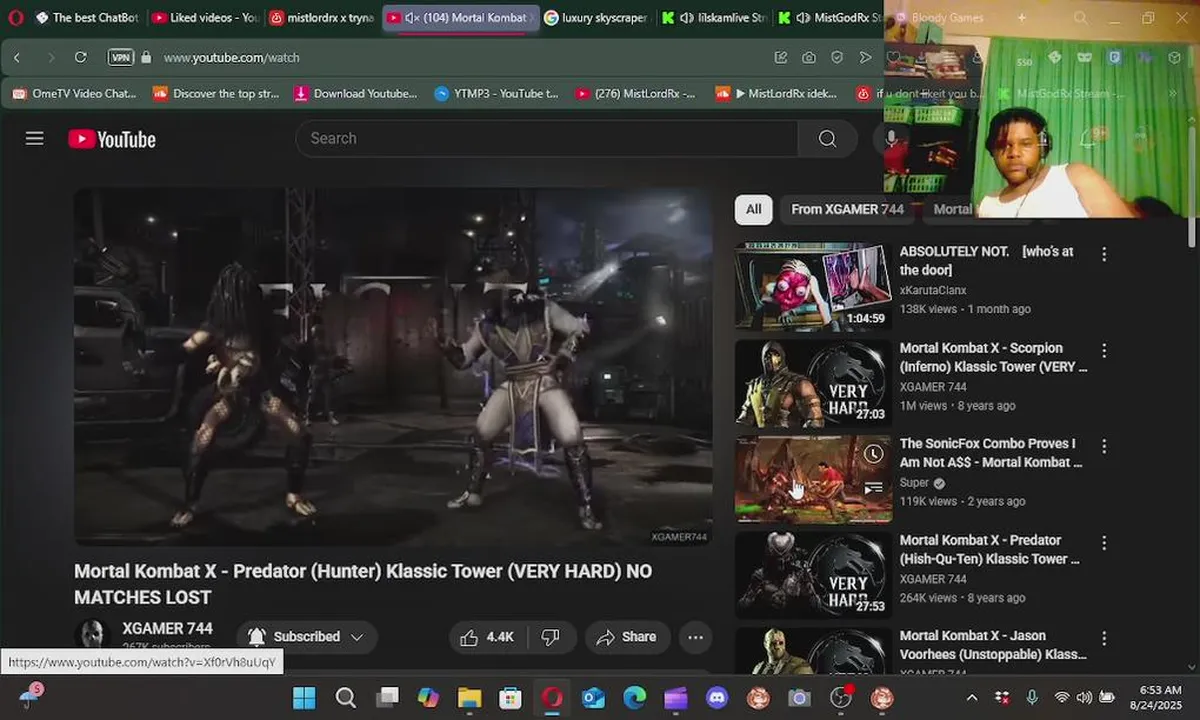Go to the YouTube home logo
Screen dimensions: 1200x720
112,139
